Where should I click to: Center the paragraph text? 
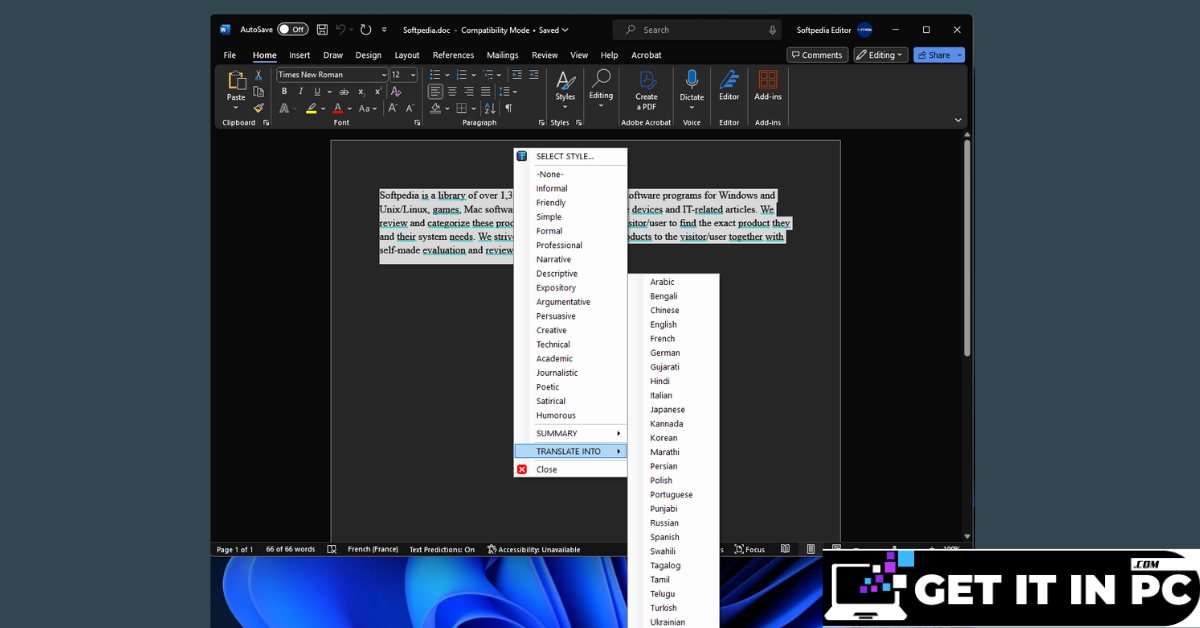tap(452, 92)
